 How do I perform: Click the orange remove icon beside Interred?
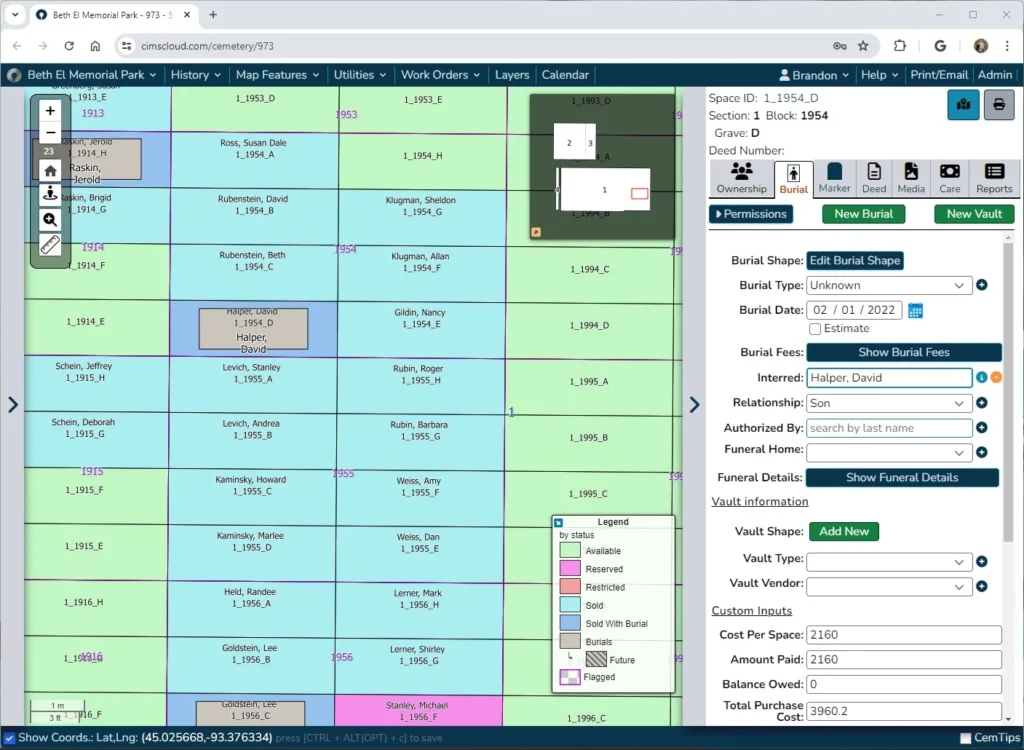point(997,378)
